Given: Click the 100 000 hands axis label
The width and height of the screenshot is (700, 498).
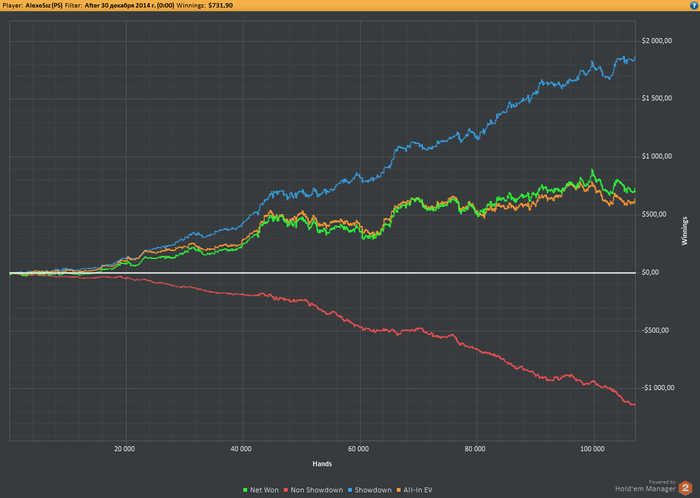Looking at the screenshot, I should (x=592, y=449).
